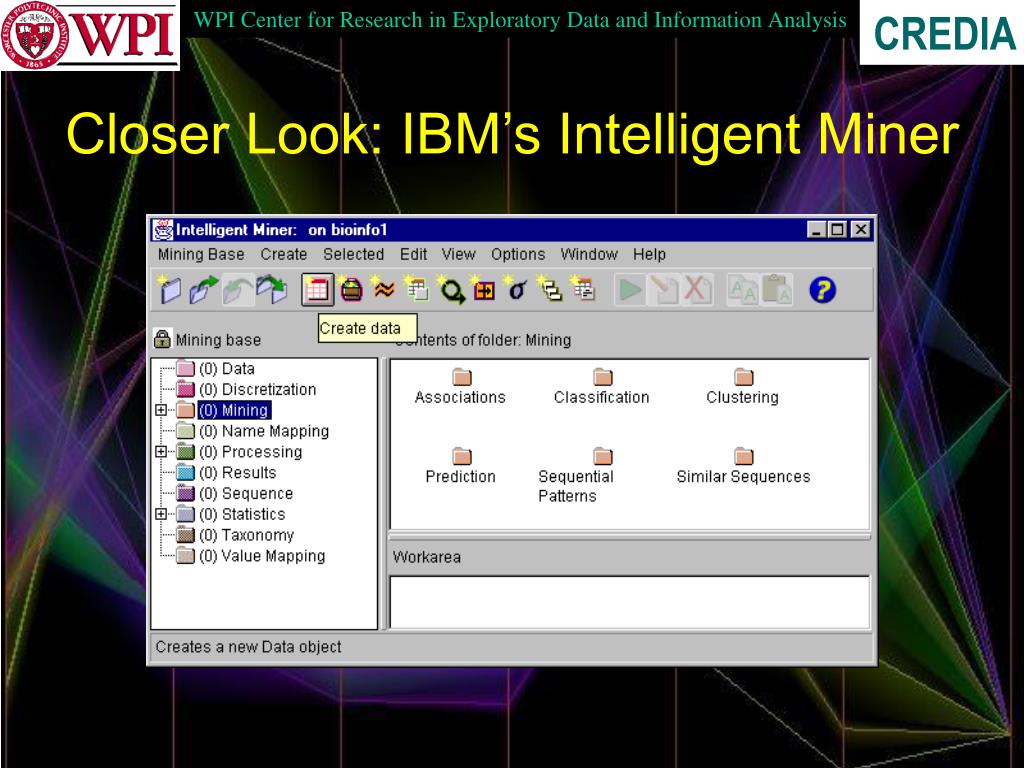Select the "(0) Name Mapping" tree item
Screen dimensions: 1024x768
(264, 431)
